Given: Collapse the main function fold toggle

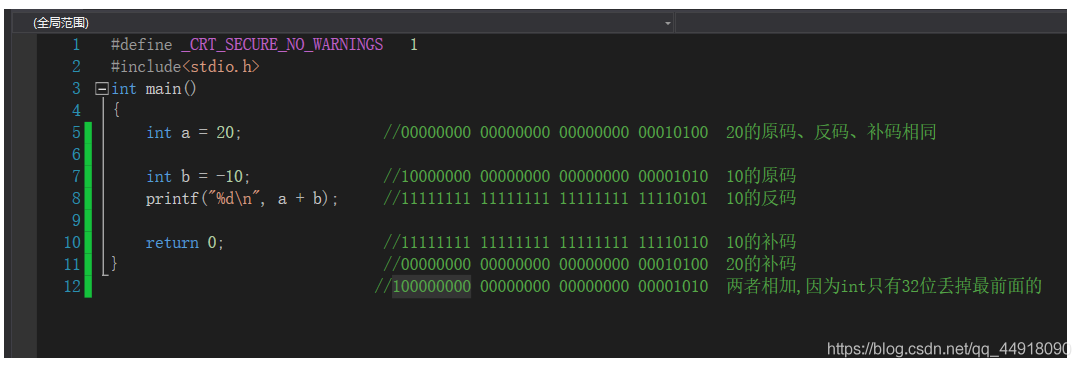Looking at the screenshot, I should (101, 89).
